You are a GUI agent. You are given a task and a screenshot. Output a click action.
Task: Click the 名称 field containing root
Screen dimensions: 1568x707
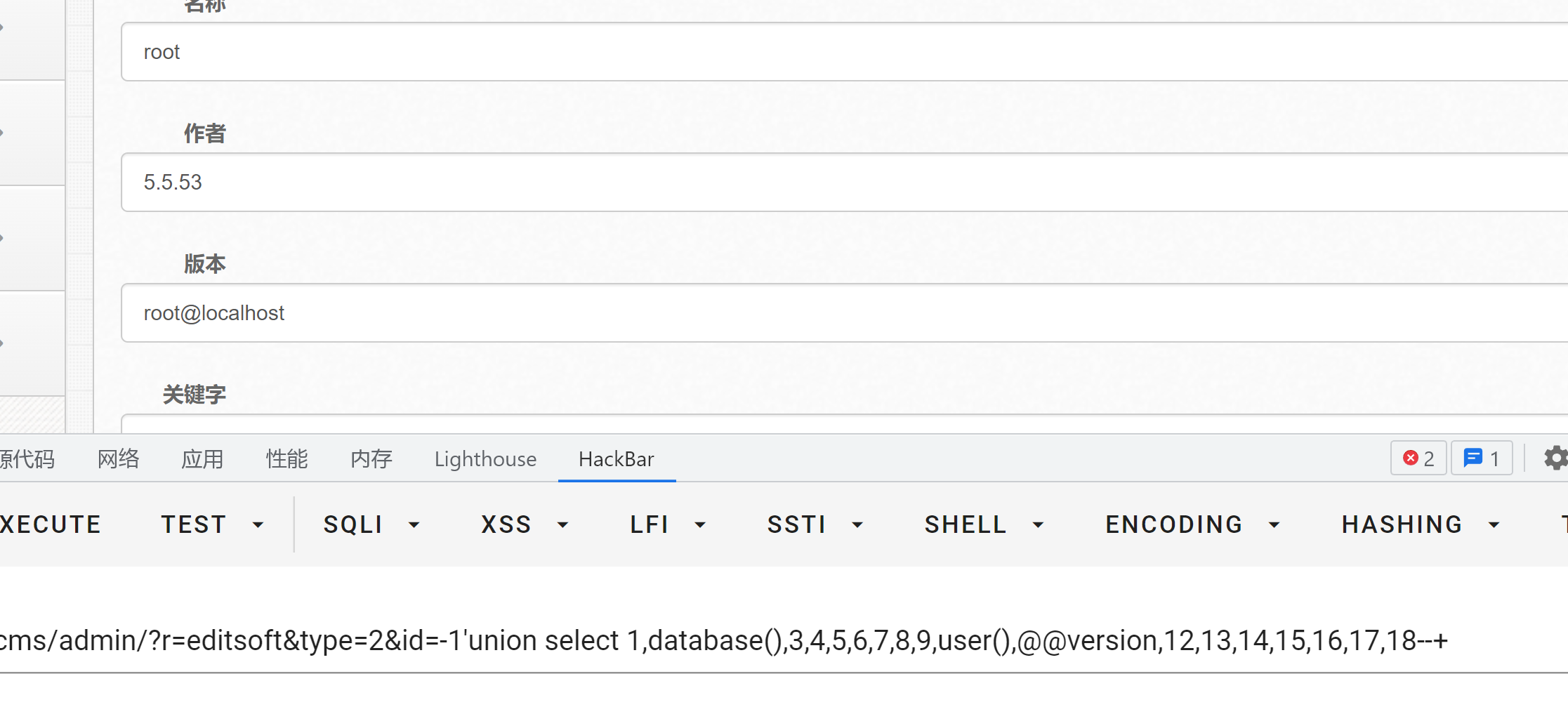pos(844,52)
